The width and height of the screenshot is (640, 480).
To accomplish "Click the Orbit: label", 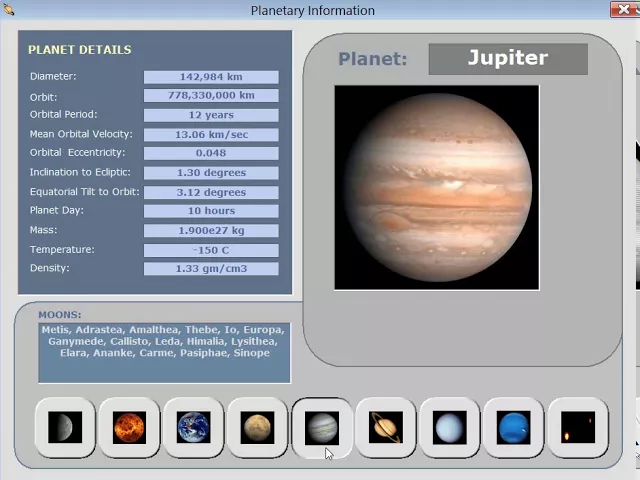I will click(43, 97).
